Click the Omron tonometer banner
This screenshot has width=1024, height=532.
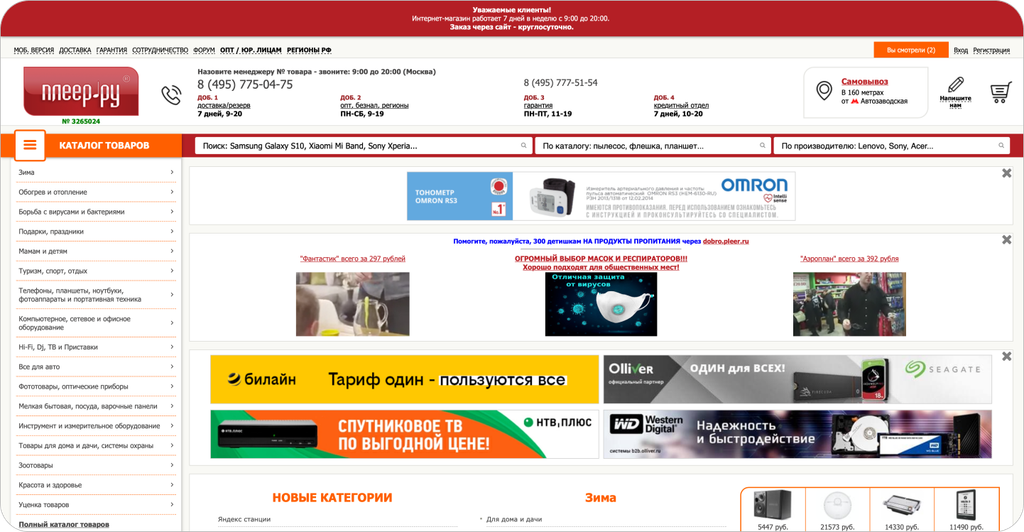point(601,196)
